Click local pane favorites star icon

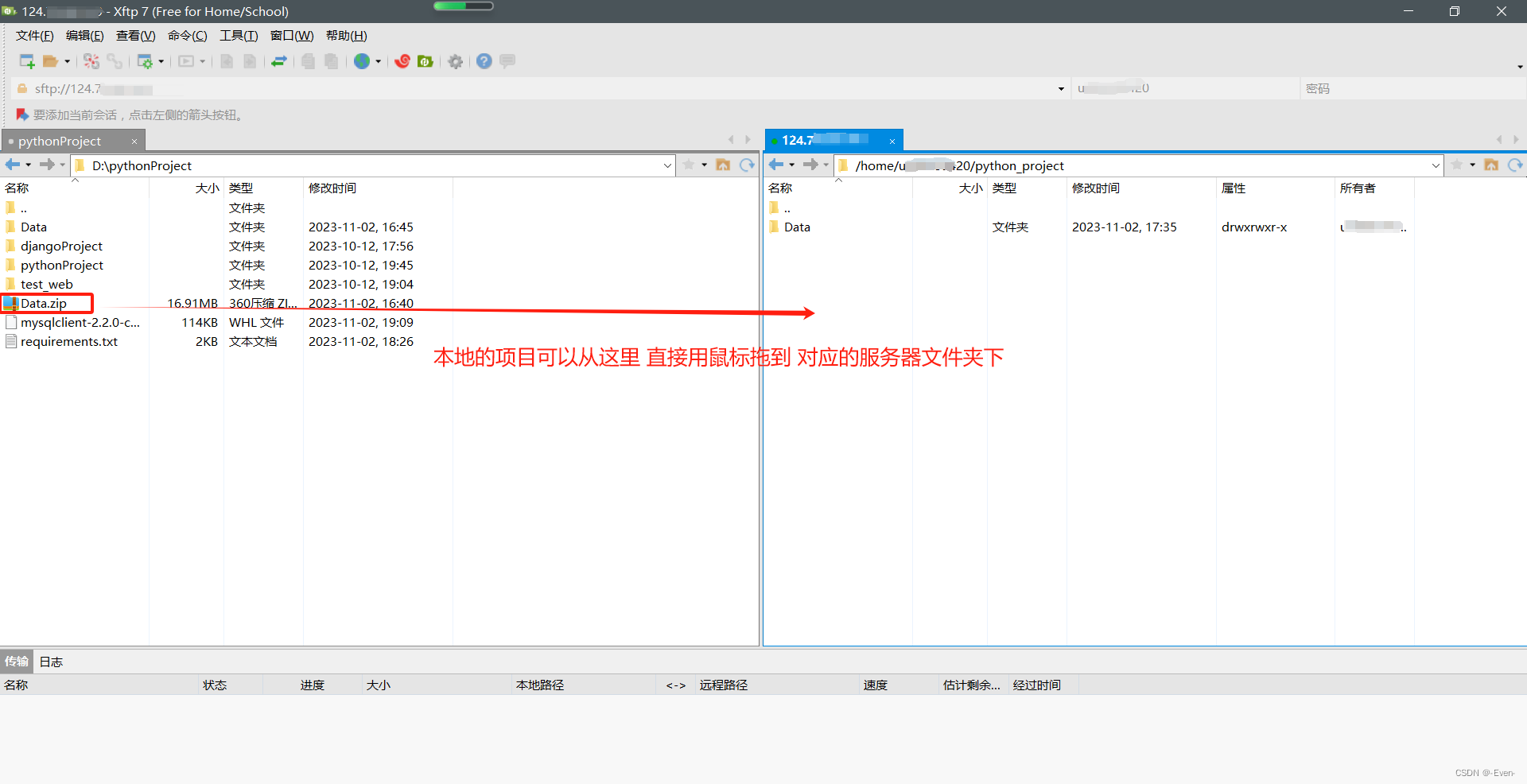pyautogui.click(x=689, y=165)
